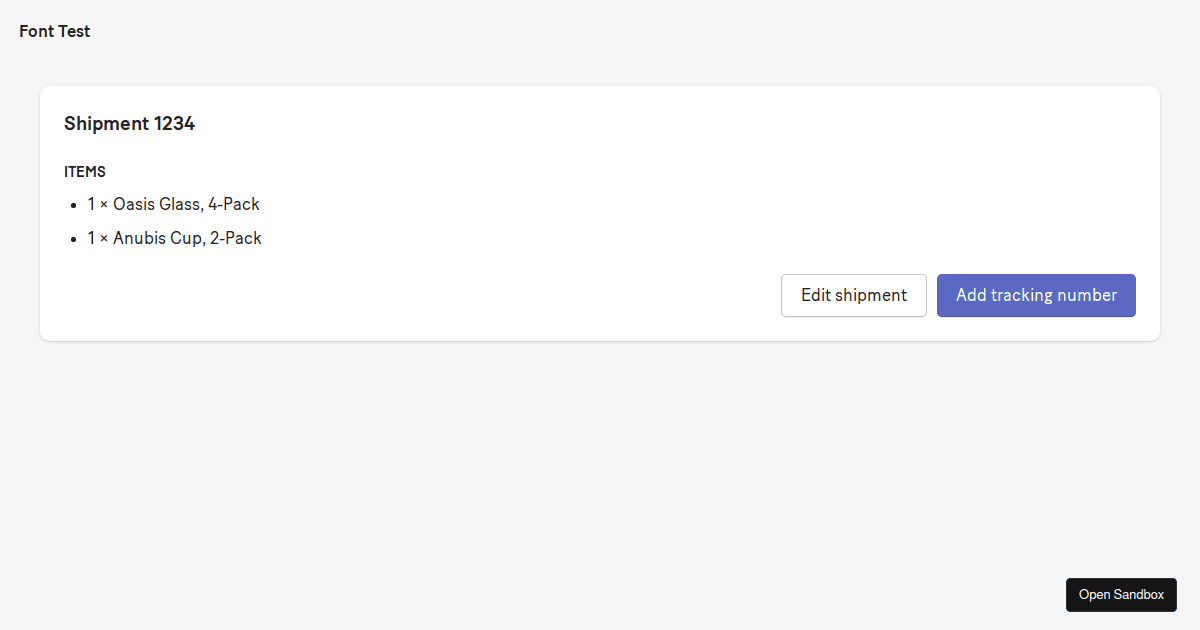This screenshot has height=630, width=1200.
Task: Click Add tracking number button
Action: 1036,296
